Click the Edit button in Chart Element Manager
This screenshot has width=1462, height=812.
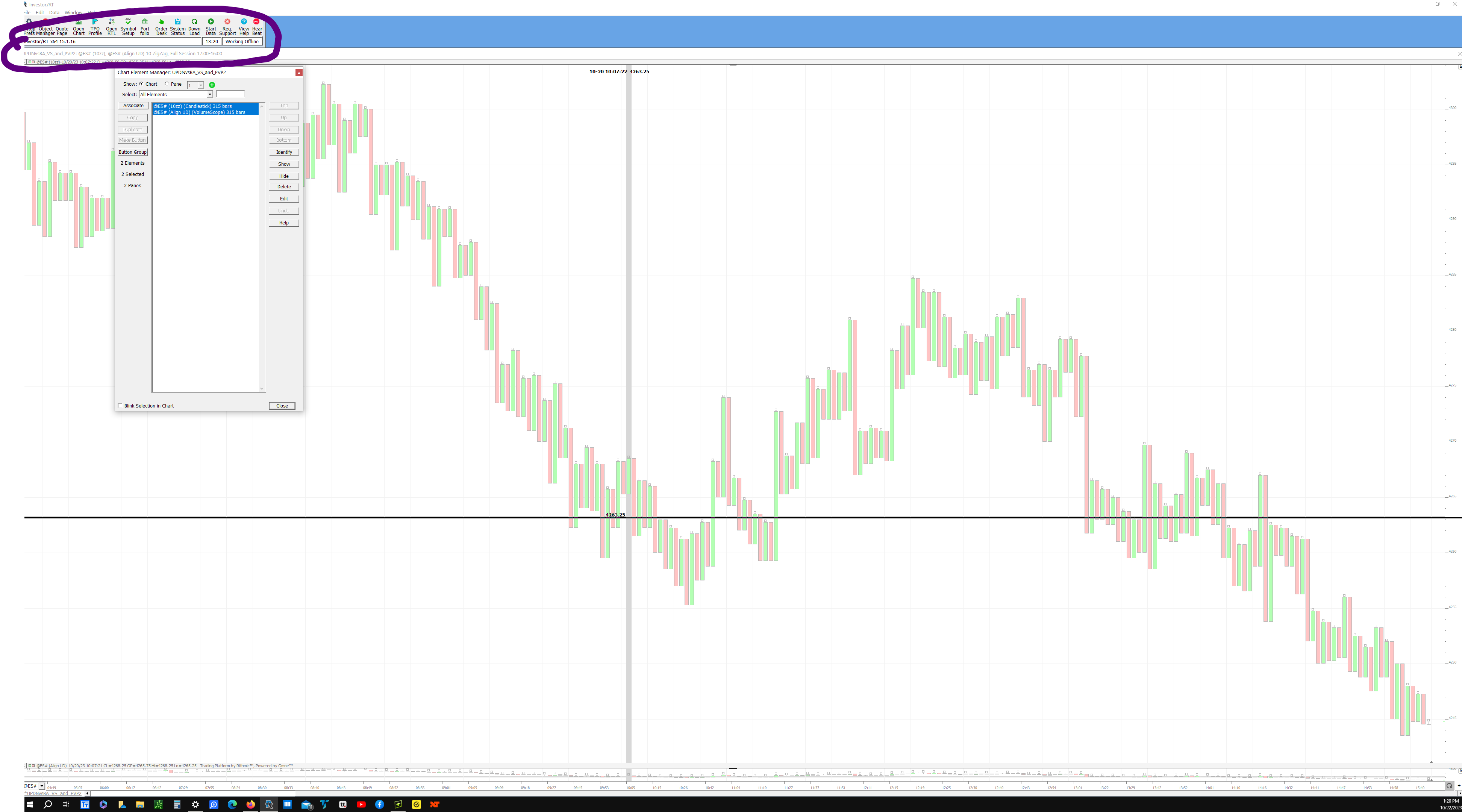click(284, 198)
